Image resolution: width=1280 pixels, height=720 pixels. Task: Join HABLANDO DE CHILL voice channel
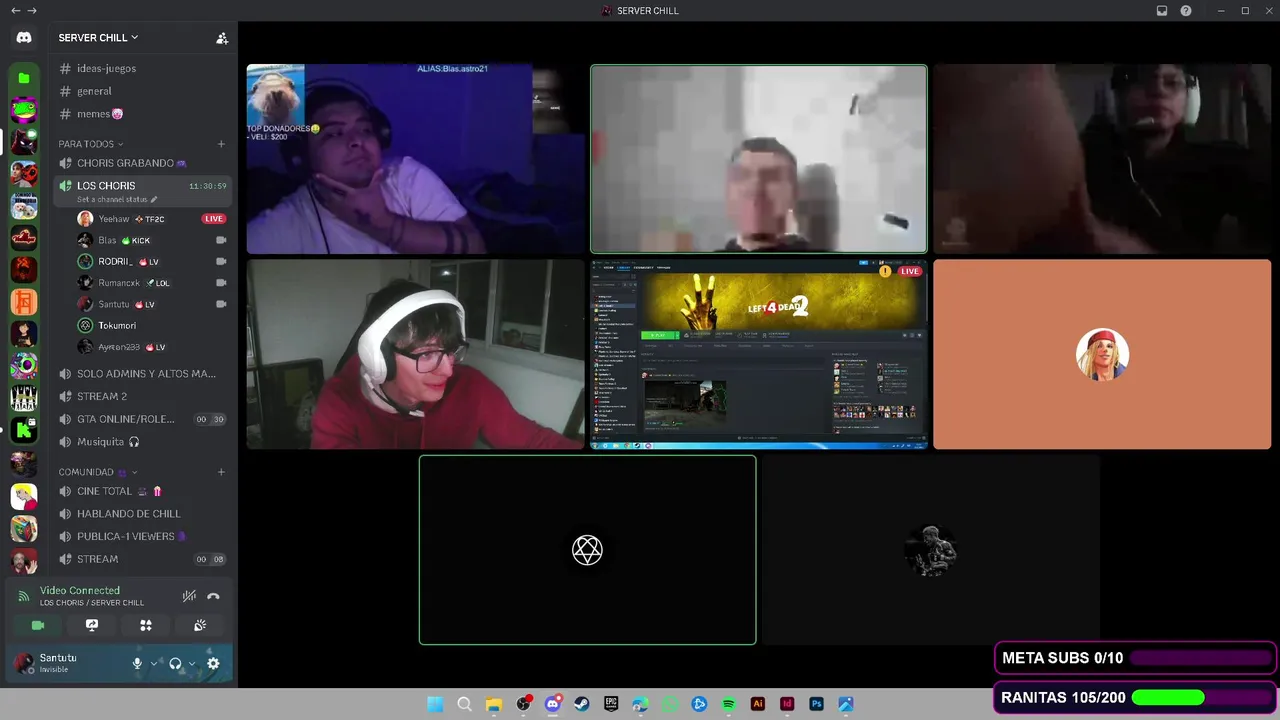click(140, 514)
